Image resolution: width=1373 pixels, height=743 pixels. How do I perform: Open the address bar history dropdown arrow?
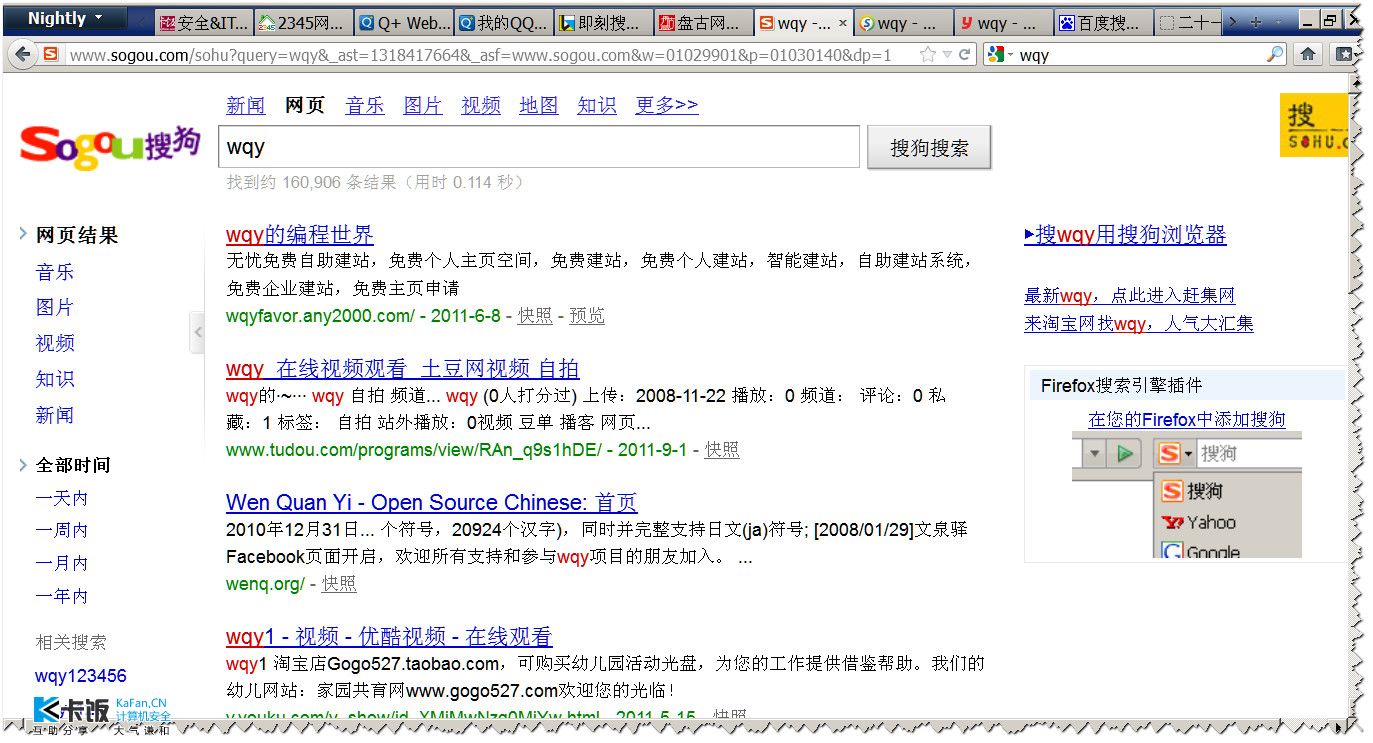tap(947, 55)
